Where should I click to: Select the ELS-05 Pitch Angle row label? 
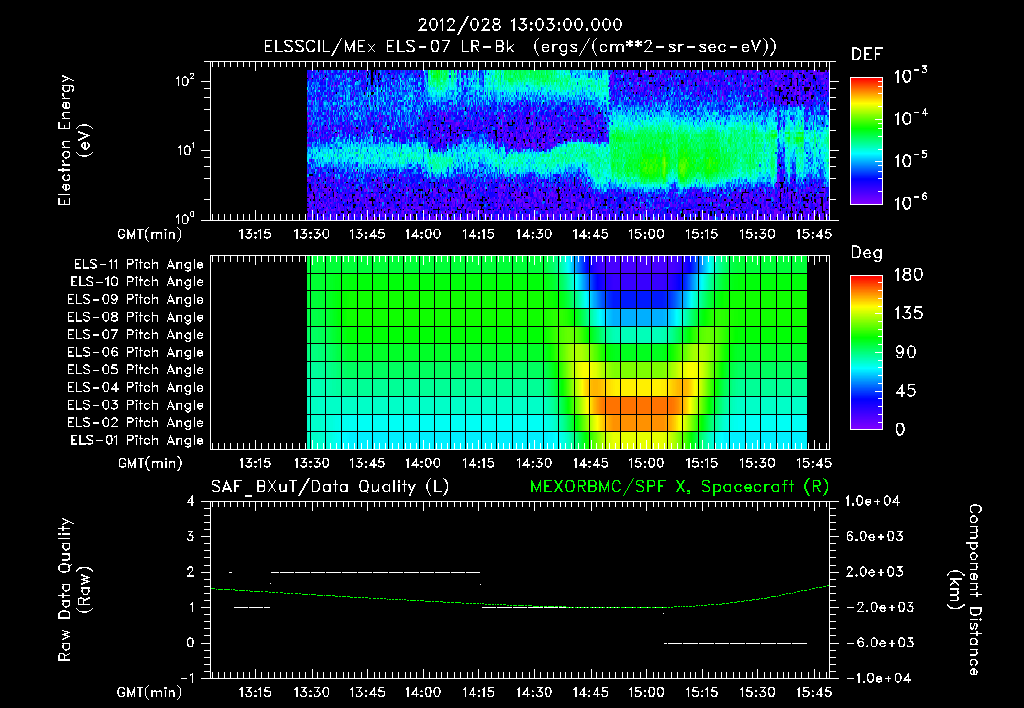pos(135,370)
